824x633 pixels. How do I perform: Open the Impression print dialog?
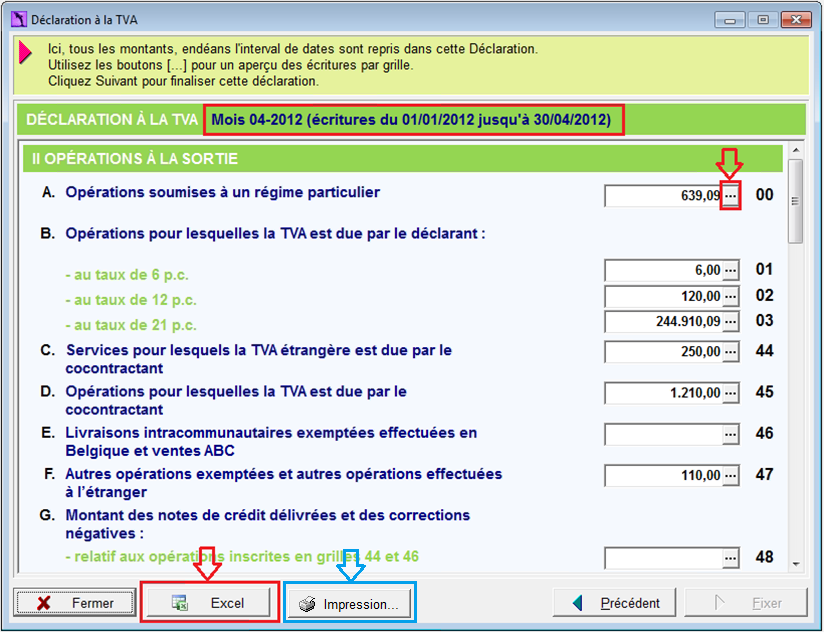pos(349,604)
